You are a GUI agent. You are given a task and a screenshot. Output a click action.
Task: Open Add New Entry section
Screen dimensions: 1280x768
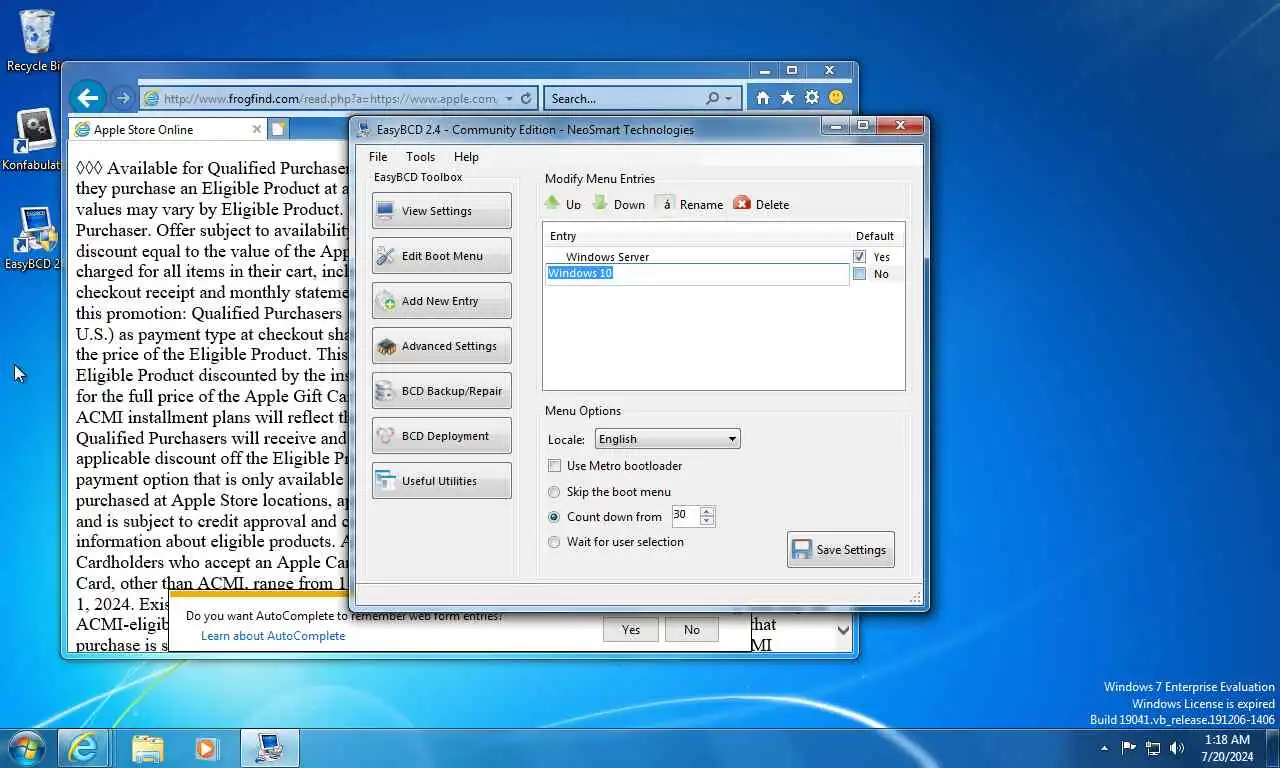[x=441, y=301]
